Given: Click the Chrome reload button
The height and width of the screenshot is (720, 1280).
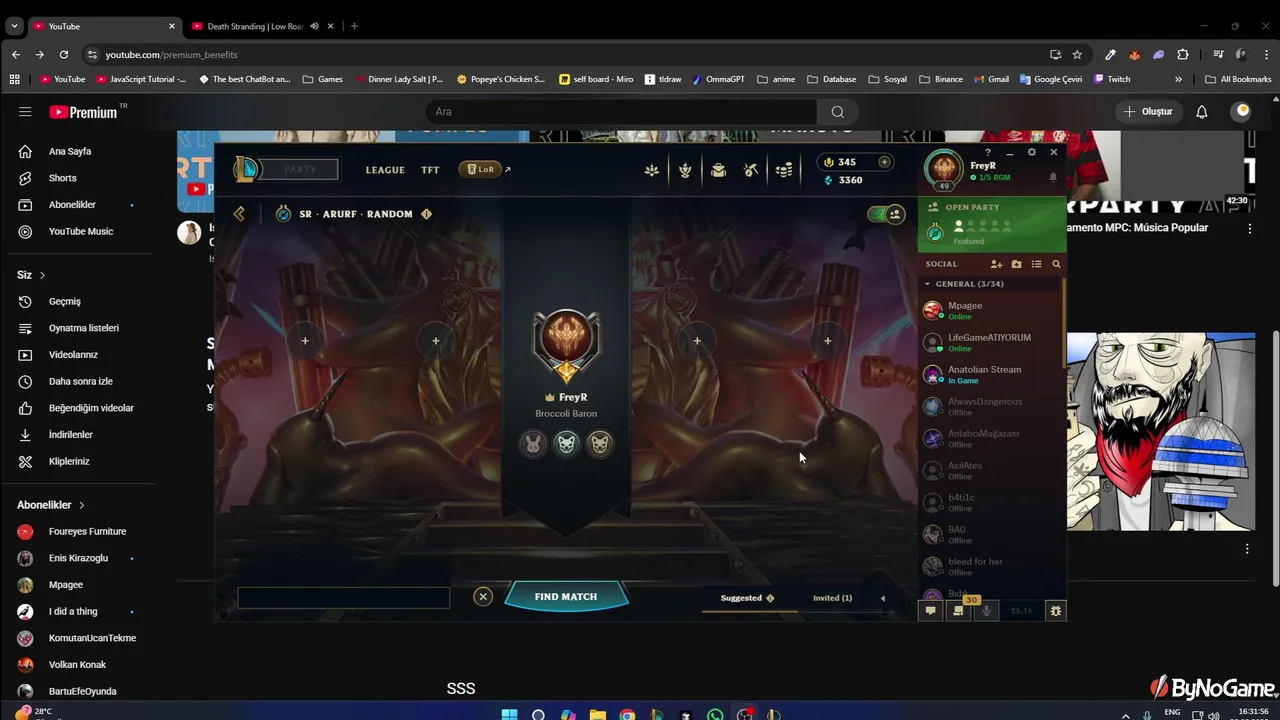Looking at the screenshot, I should 64,54.
